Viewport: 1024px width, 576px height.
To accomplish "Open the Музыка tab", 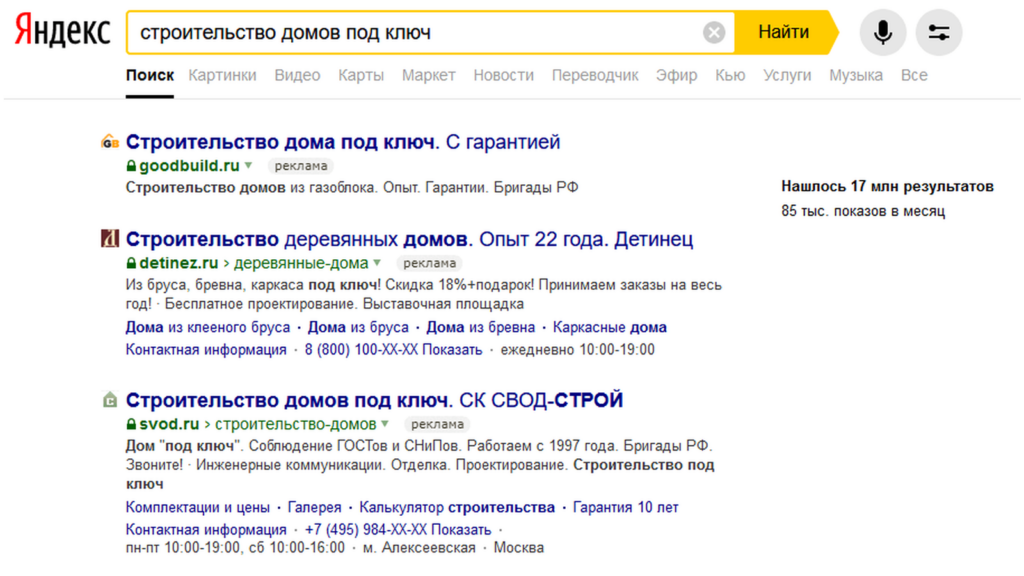I will point(856,76).
